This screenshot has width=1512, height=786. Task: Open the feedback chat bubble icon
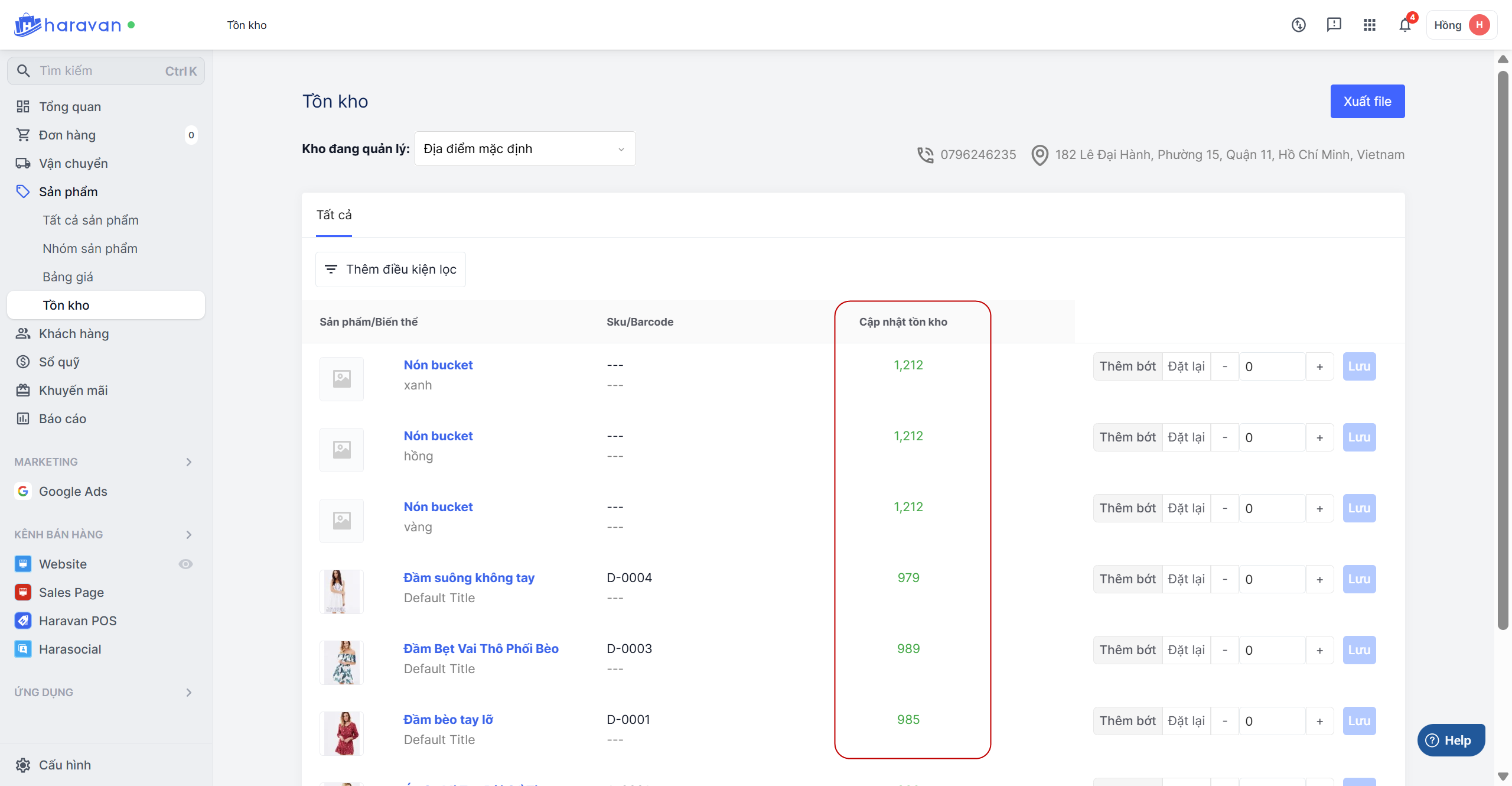click(1334, 25)
